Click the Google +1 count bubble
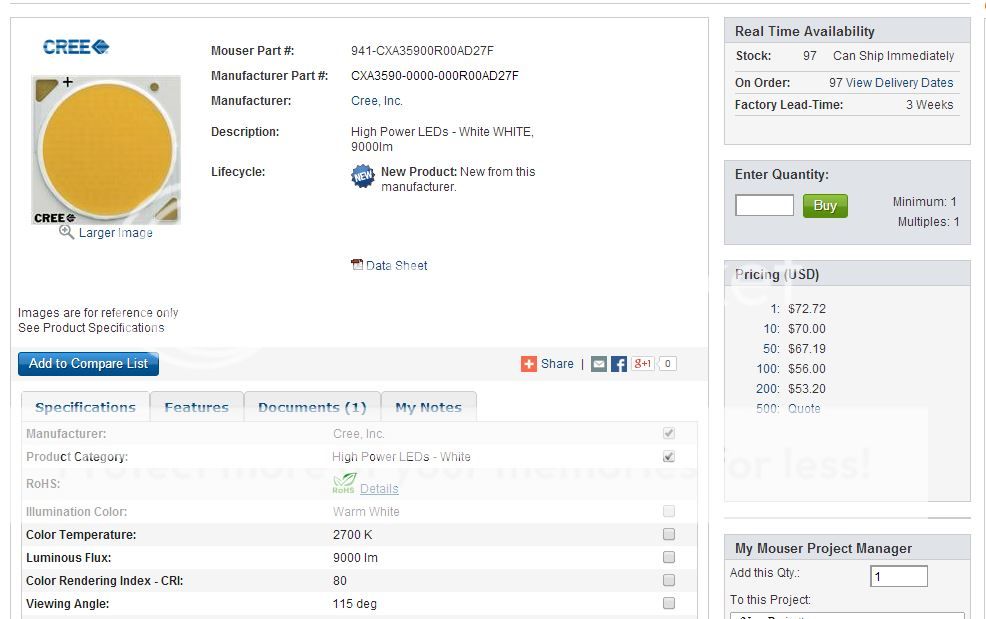The width and height of the screenshot is (986, 619). click(x=667, y=363)
